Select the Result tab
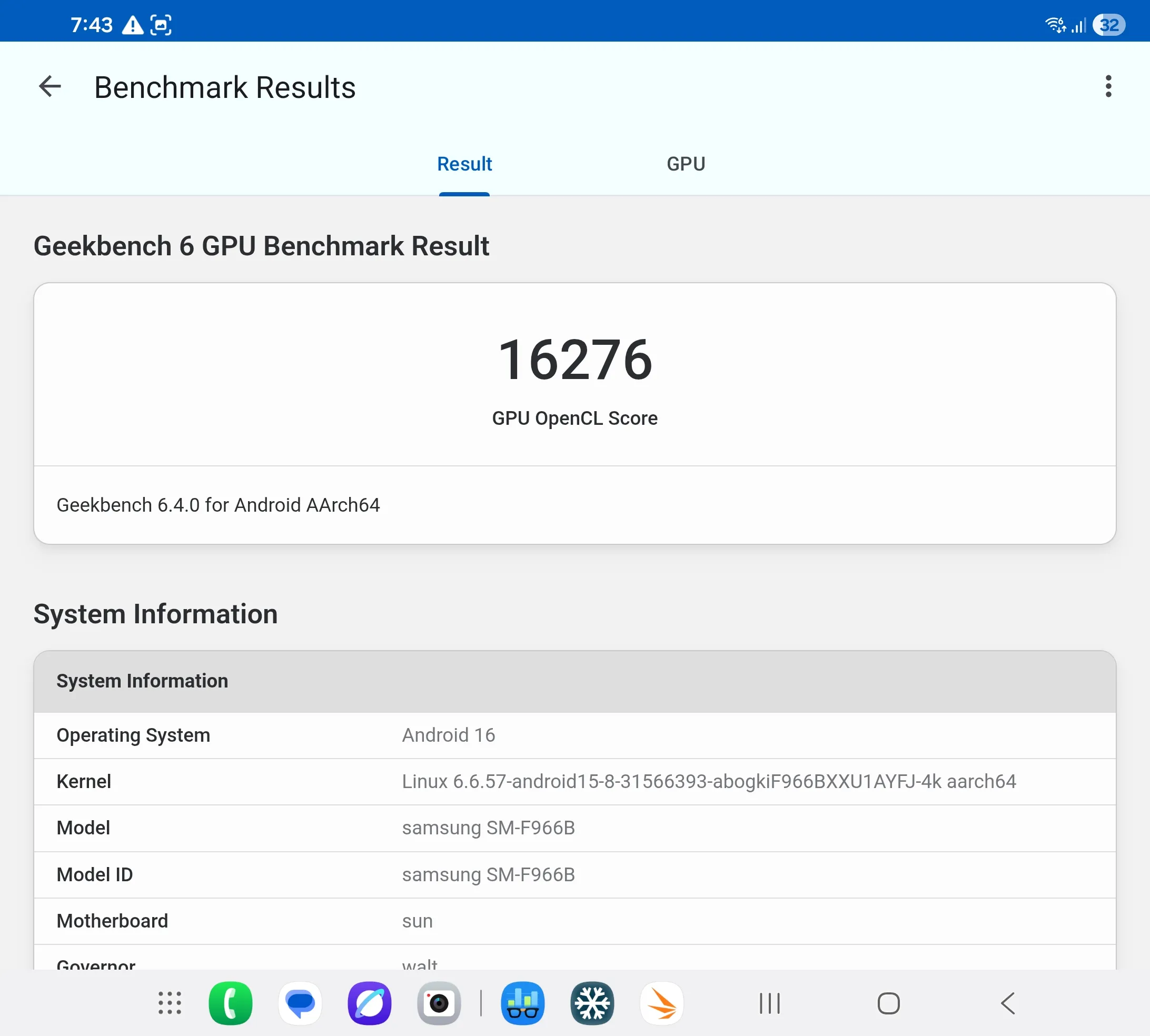The image size is (1150, 1036). 464,164
